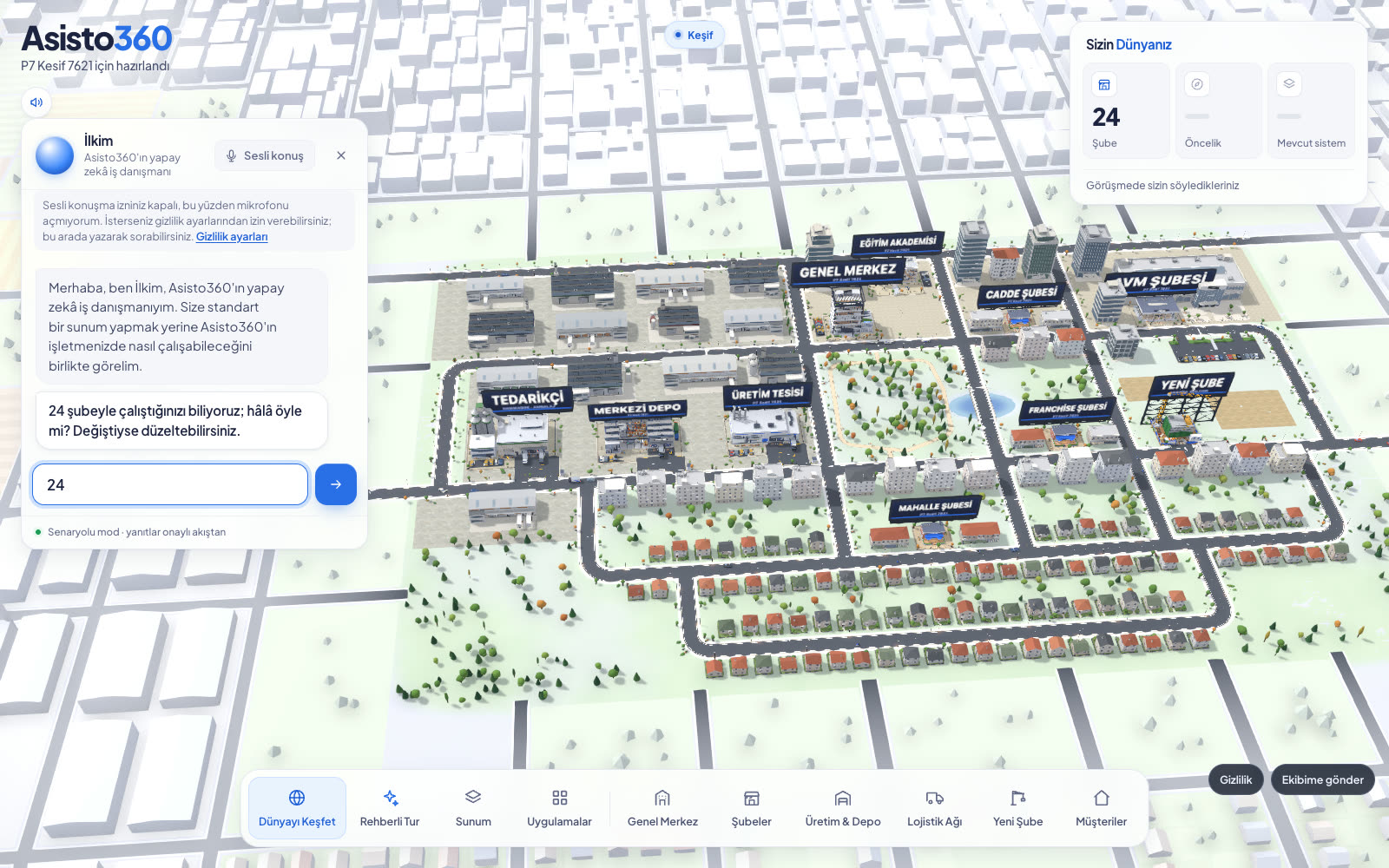Viewport: 1389px width, 868px height.
Task: Click the TEDARİKÇİ map sign
Action: [527, 399]
